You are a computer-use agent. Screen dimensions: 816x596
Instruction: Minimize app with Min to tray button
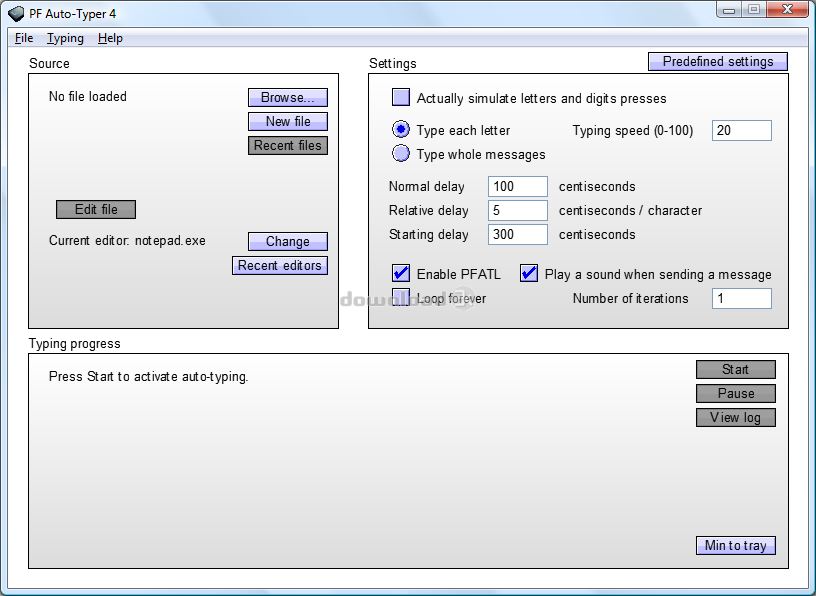735,546
